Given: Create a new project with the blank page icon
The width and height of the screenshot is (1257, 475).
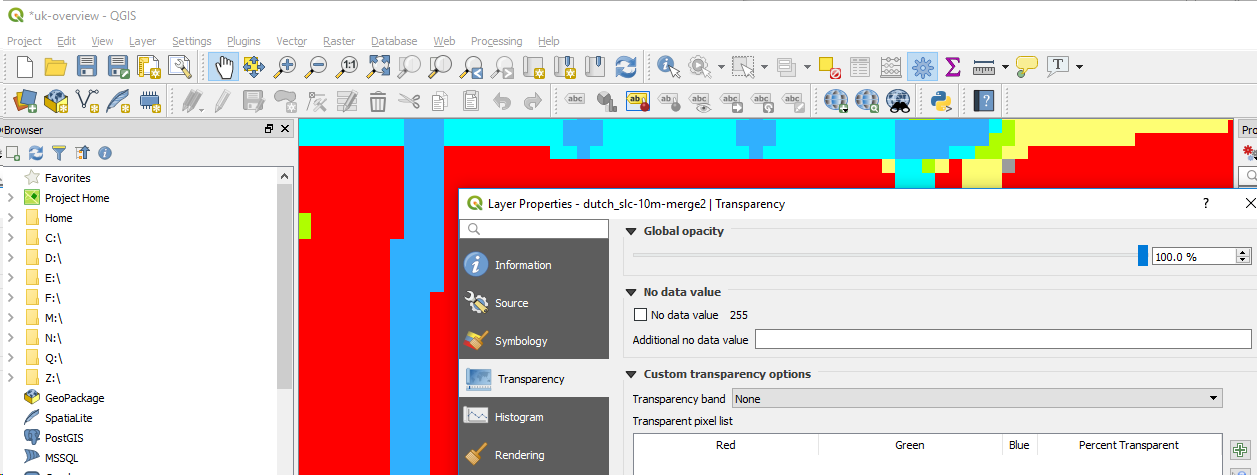Looking at the screenshot, I should pos(25,67).
